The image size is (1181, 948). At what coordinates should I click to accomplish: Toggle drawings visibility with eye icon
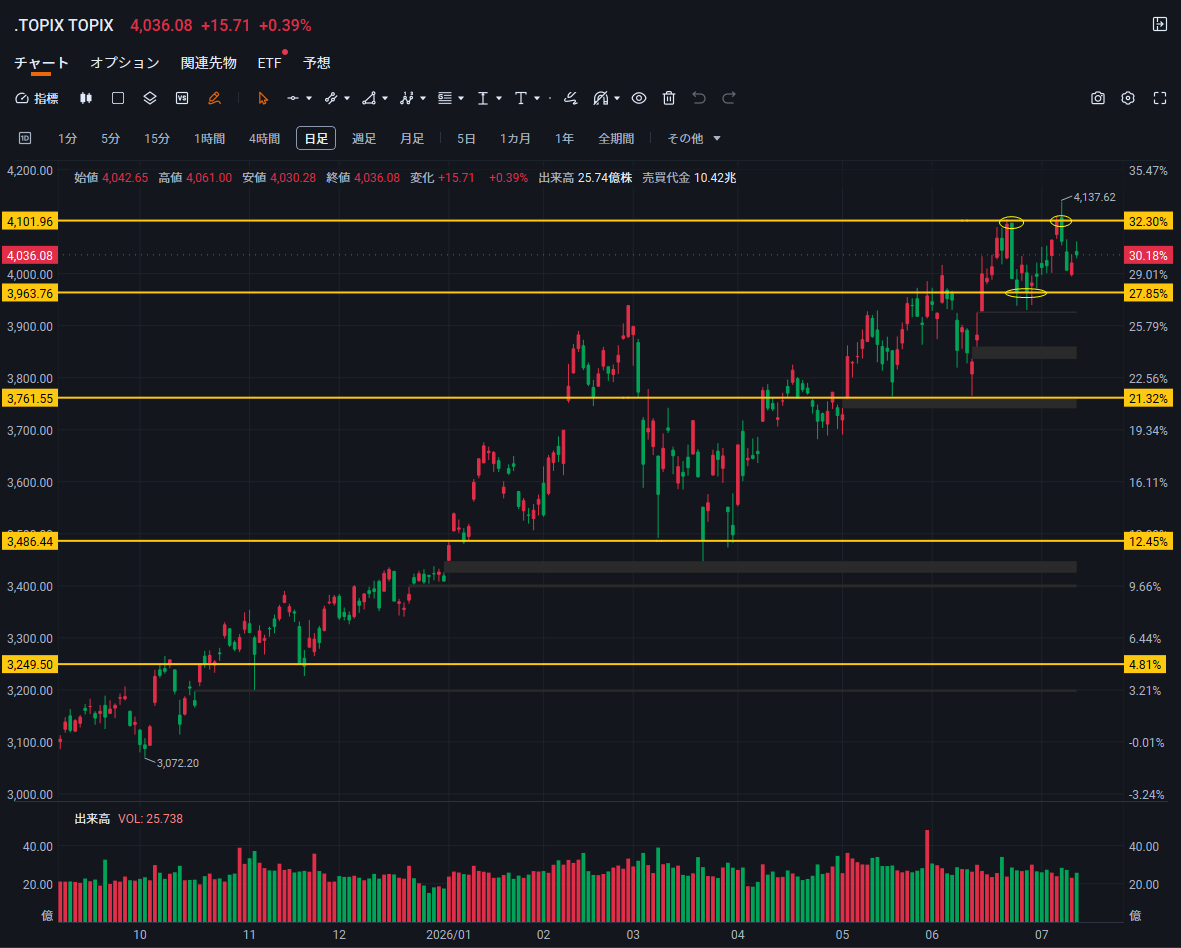[639, 99]
